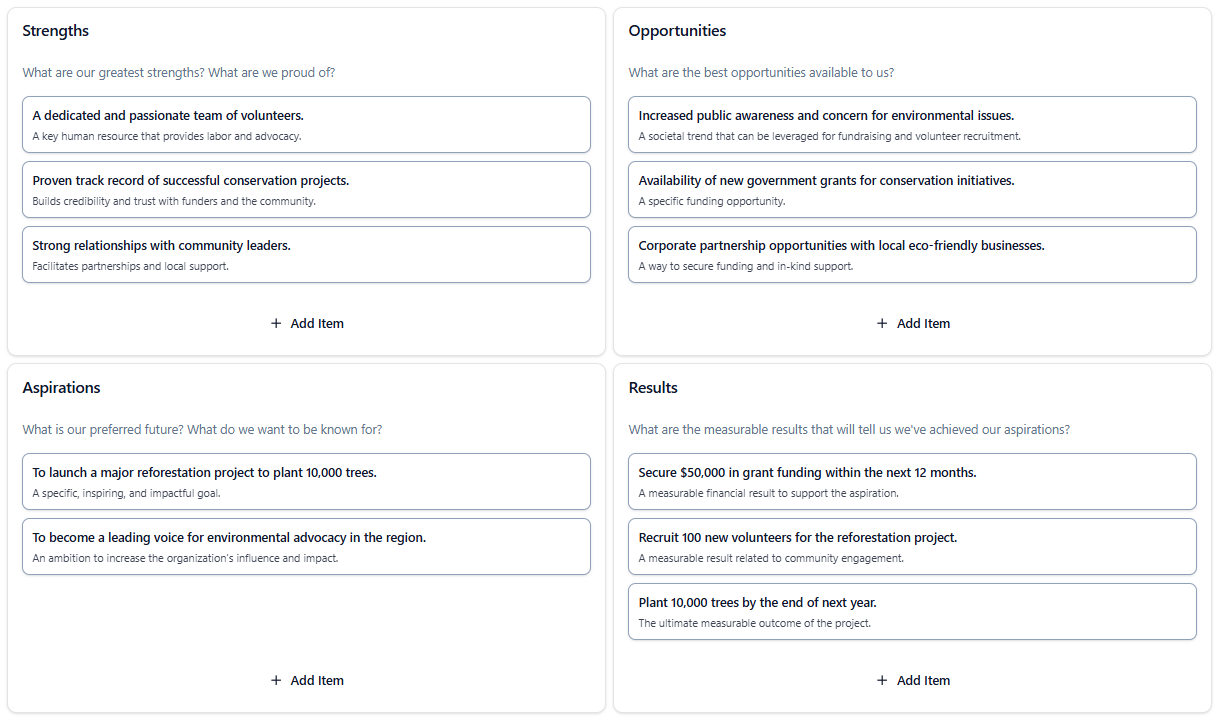
Task: Open the corporate partnership opportunities card
Action: click(912, 255)
